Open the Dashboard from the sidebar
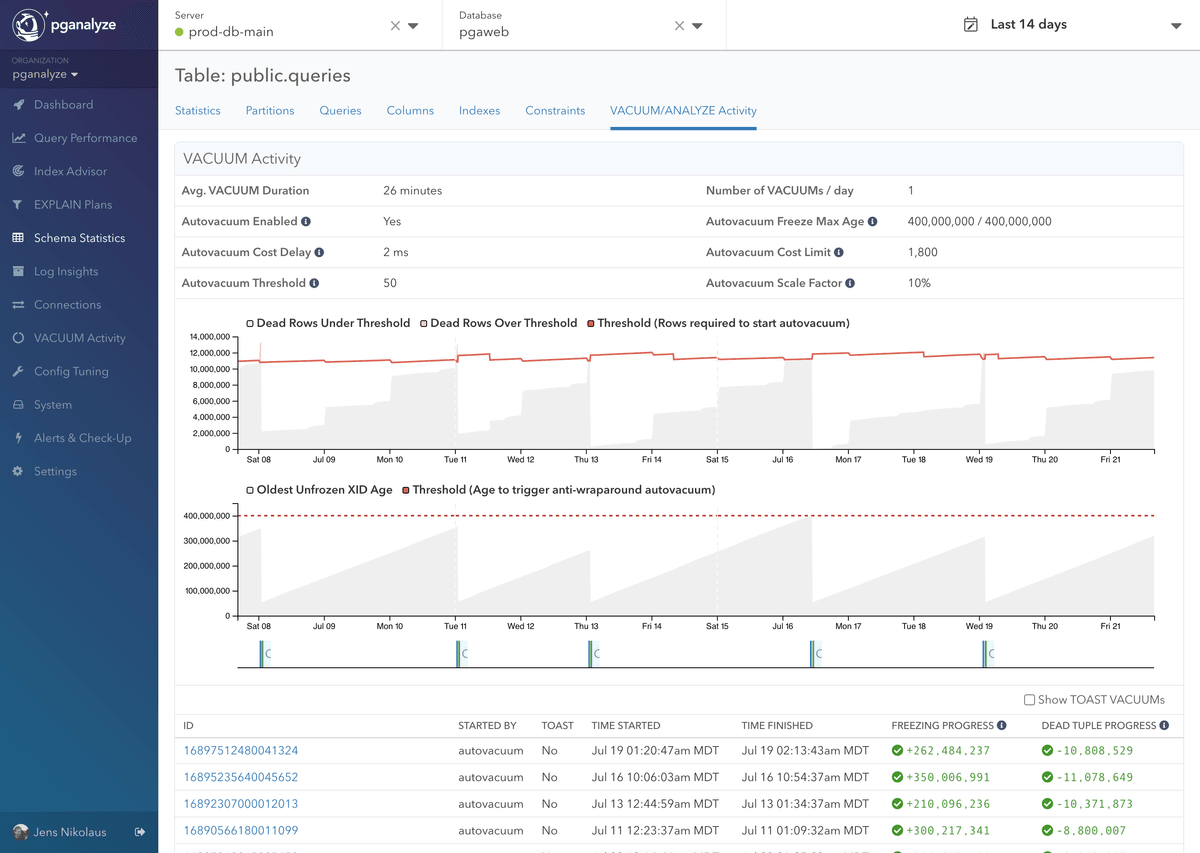 pos(65,104)
